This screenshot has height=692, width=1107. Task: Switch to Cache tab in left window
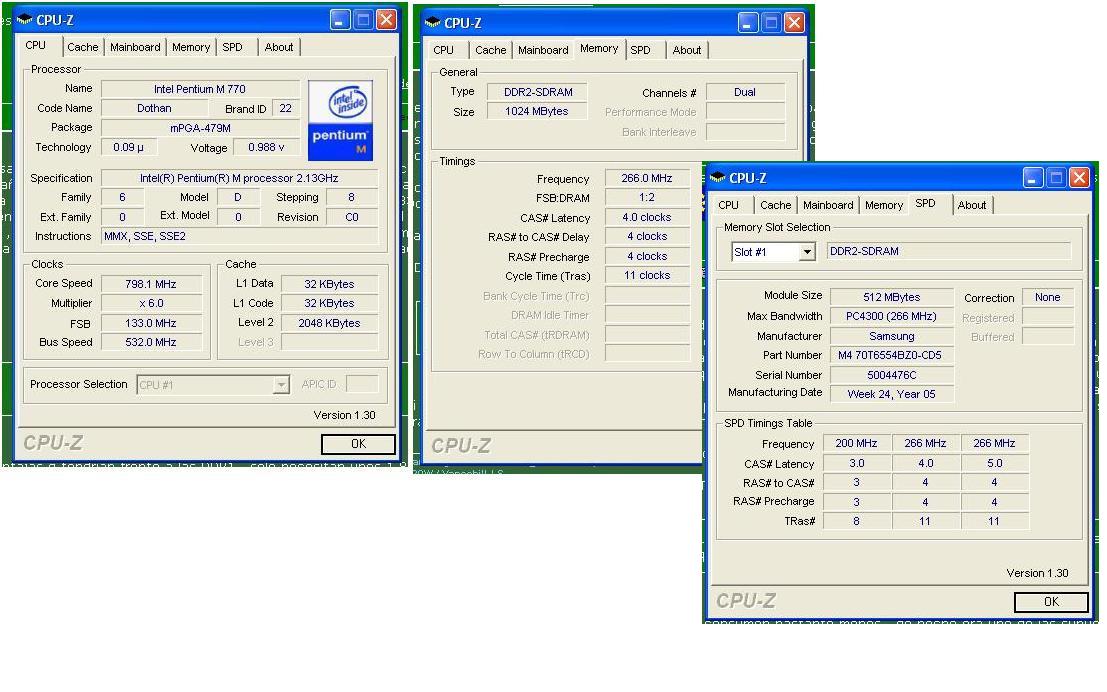83,47
